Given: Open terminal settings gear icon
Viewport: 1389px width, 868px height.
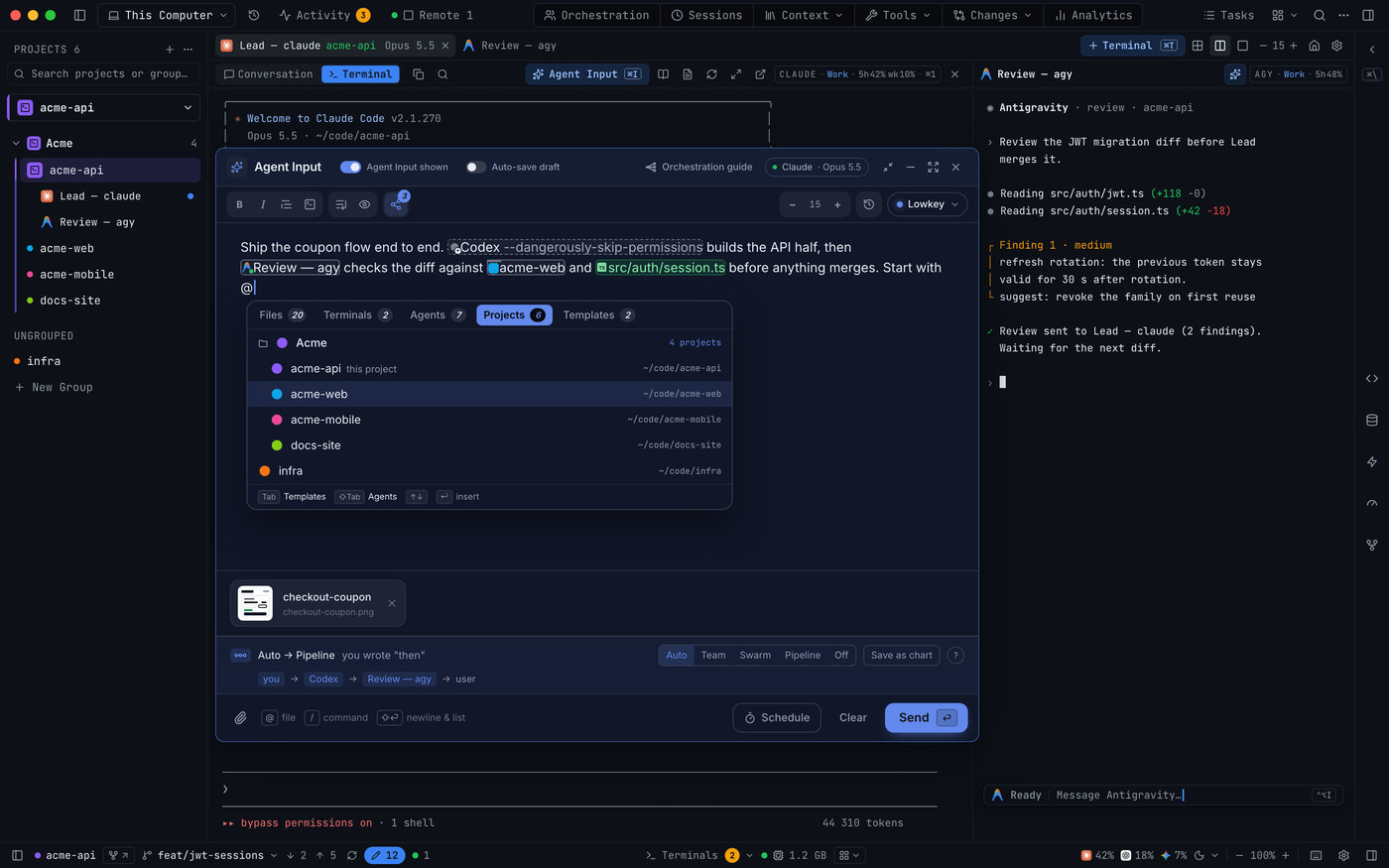Looking at the screenshot, I should click(x=1336, y=46).
